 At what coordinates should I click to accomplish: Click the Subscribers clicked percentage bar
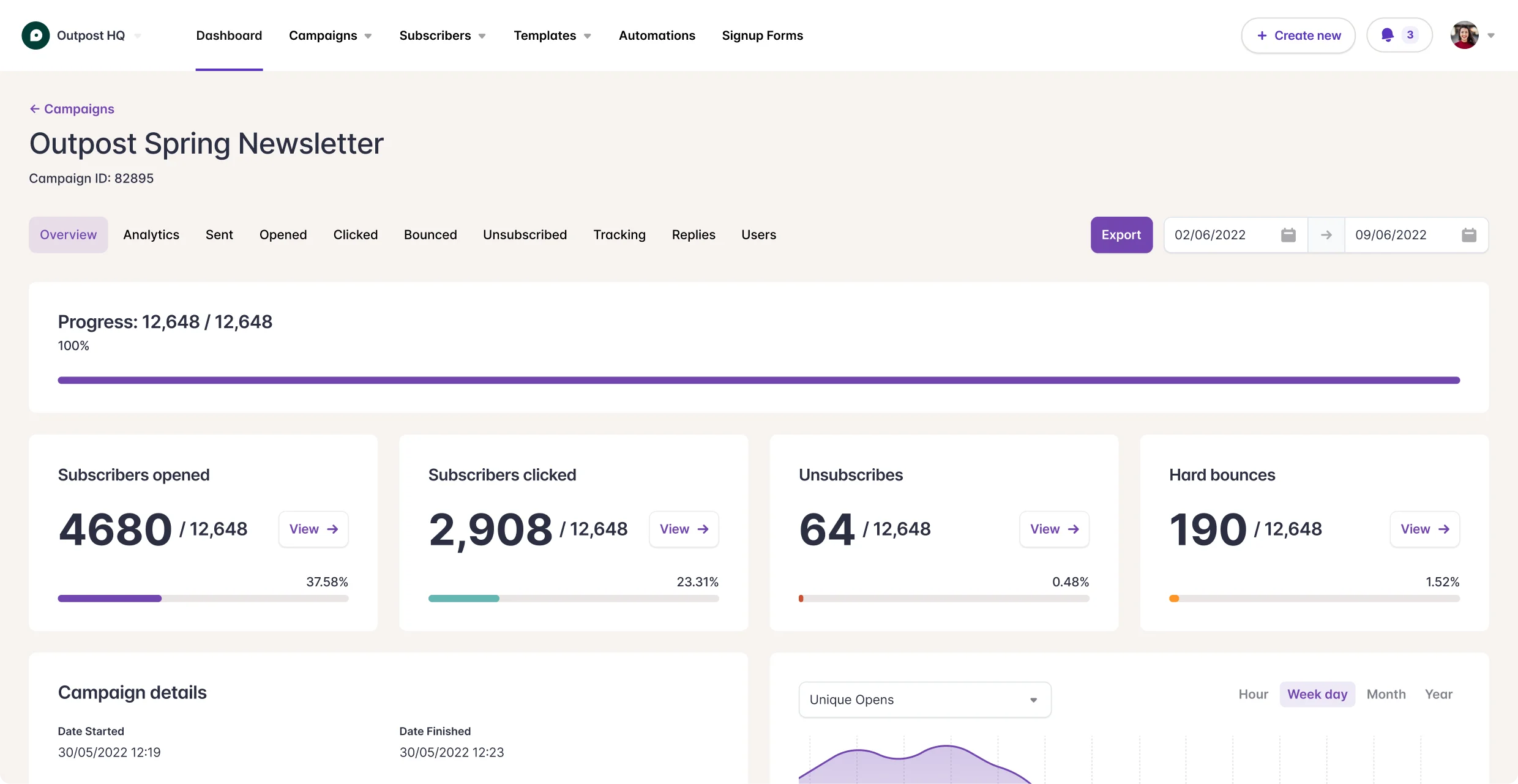pyautogui.click(x=574, y=599)
